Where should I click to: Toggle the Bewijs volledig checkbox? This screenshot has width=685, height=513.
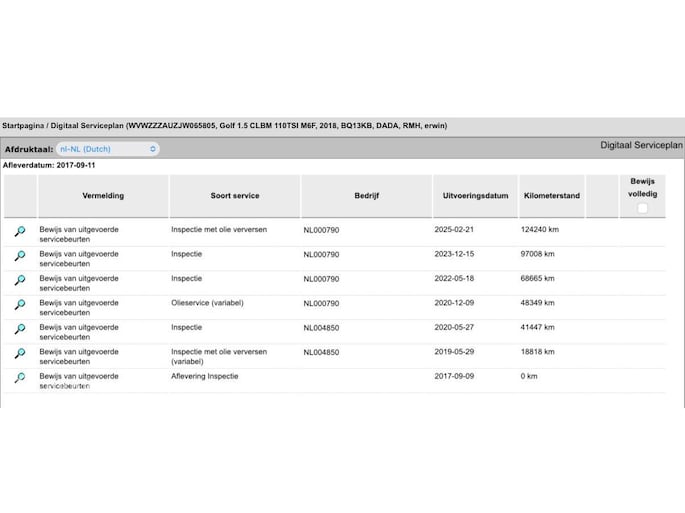pyautogui.click(x=642, y=208)
